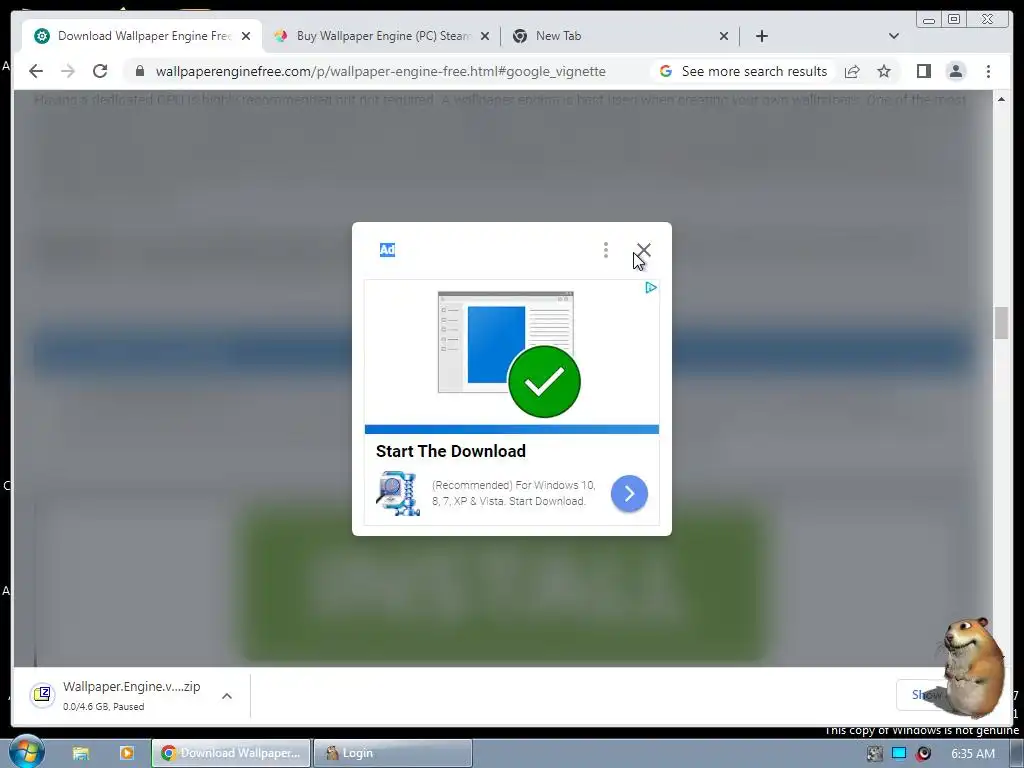This screenshot has width=1024, height=768.
Task: Click the browser forward arrow
Action: tap(68, 71)
